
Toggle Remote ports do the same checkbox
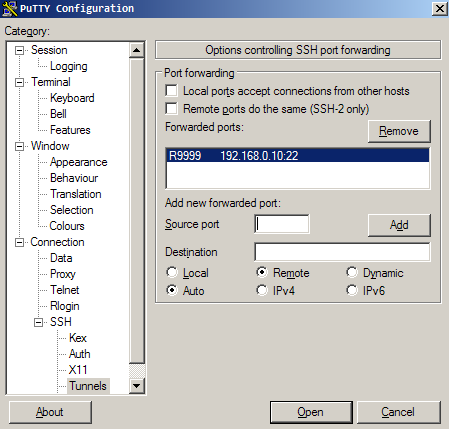171,109
